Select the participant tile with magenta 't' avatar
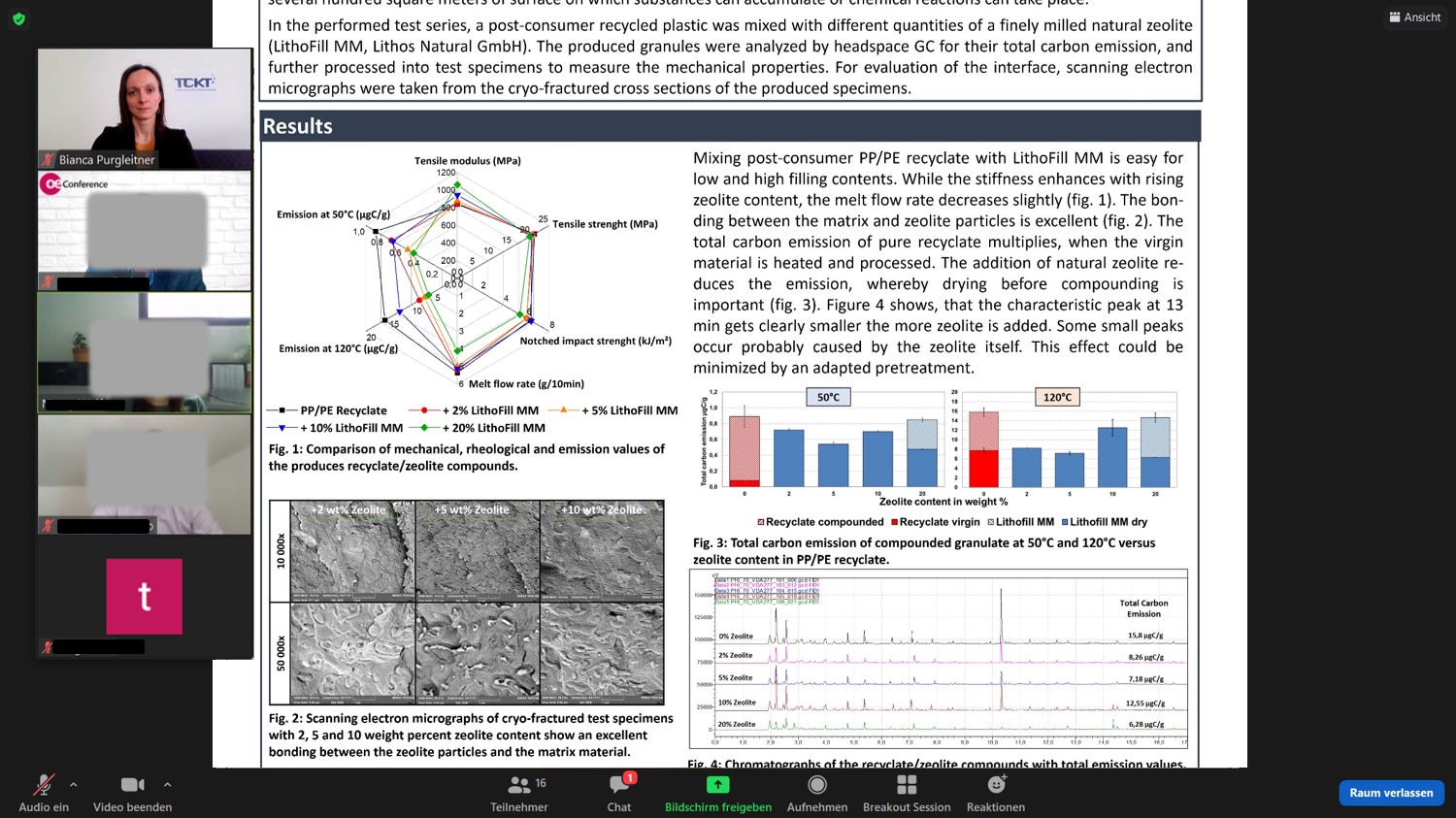This screenshot has height=818, width=1456. (145, 597)
